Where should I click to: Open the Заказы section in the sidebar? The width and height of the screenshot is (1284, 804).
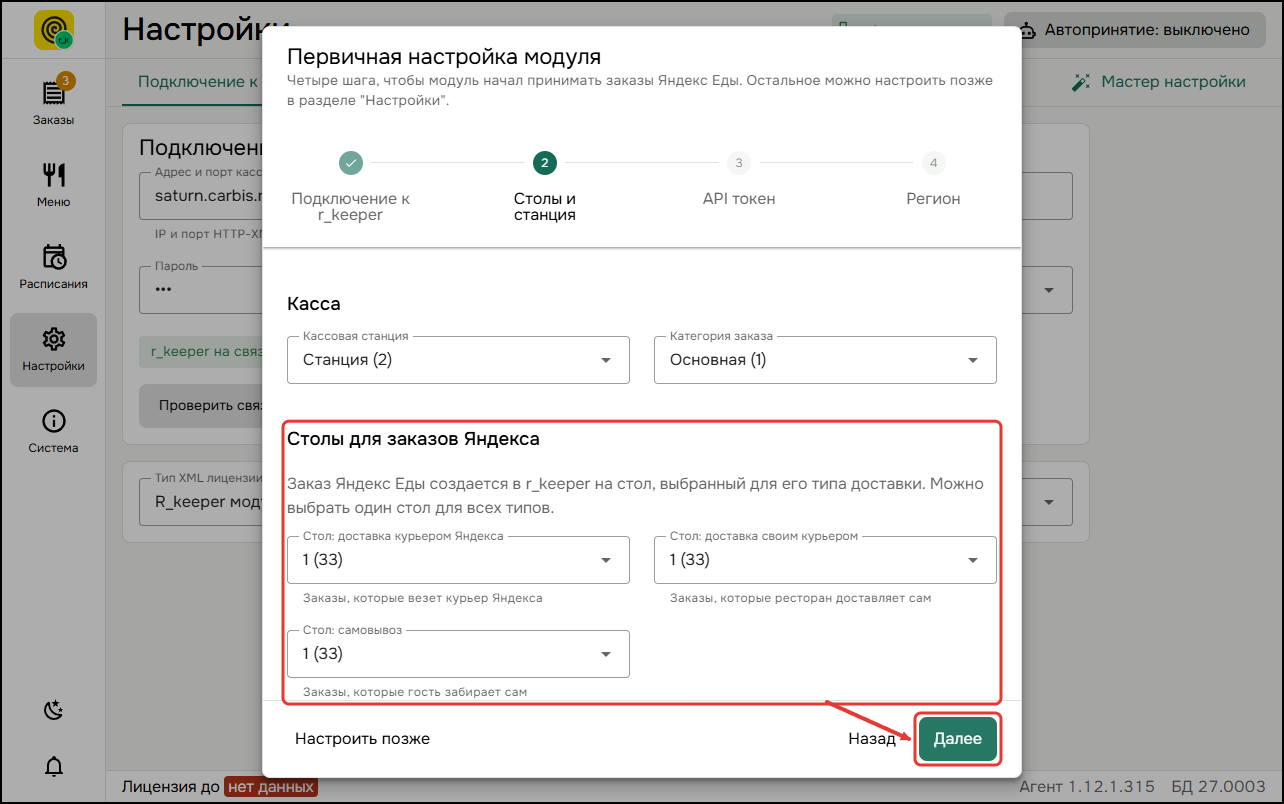(x=53, y=101)
